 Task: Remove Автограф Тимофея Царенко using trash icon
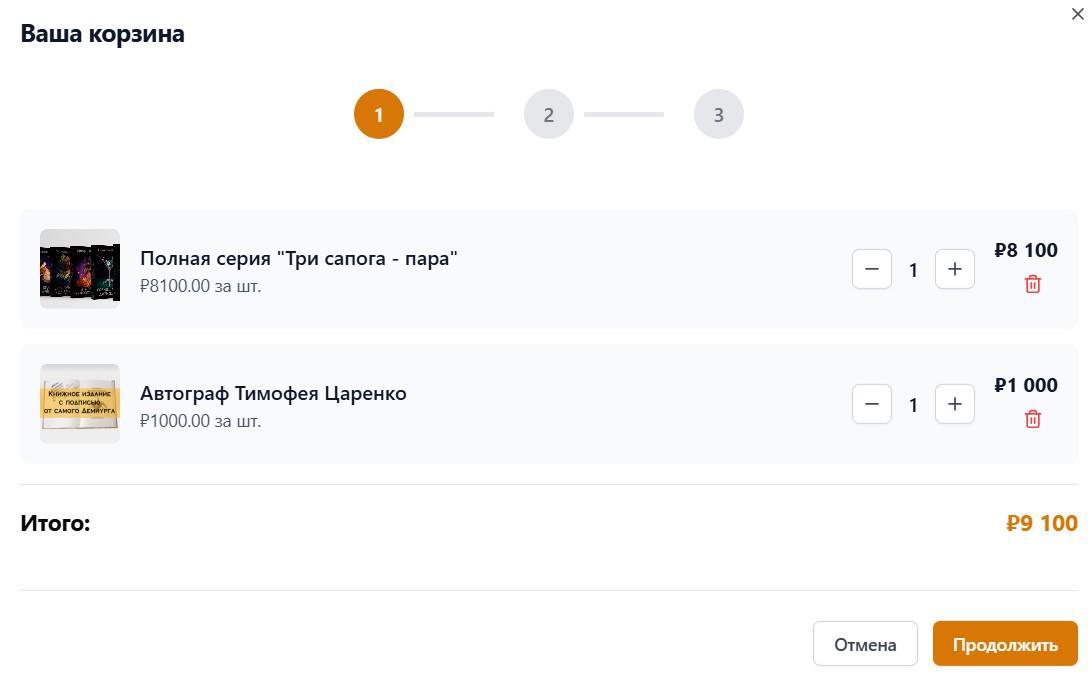pyautogui.click(x=1033, y=419)
